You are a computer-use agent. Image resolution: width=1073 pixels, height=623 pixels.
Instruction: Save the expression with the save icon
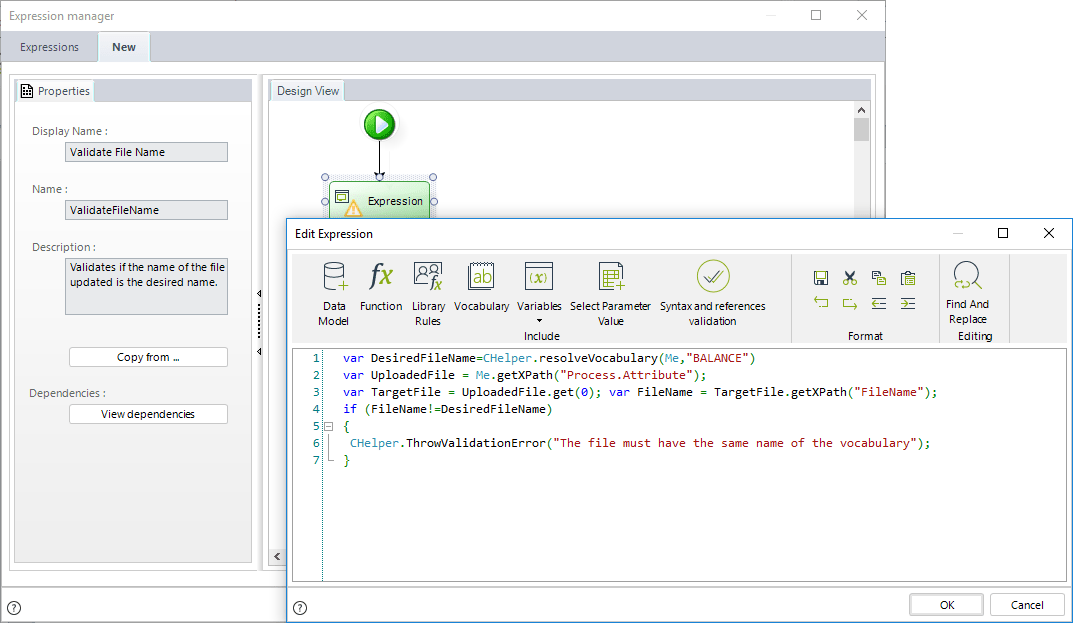click(x=821, y=278)
